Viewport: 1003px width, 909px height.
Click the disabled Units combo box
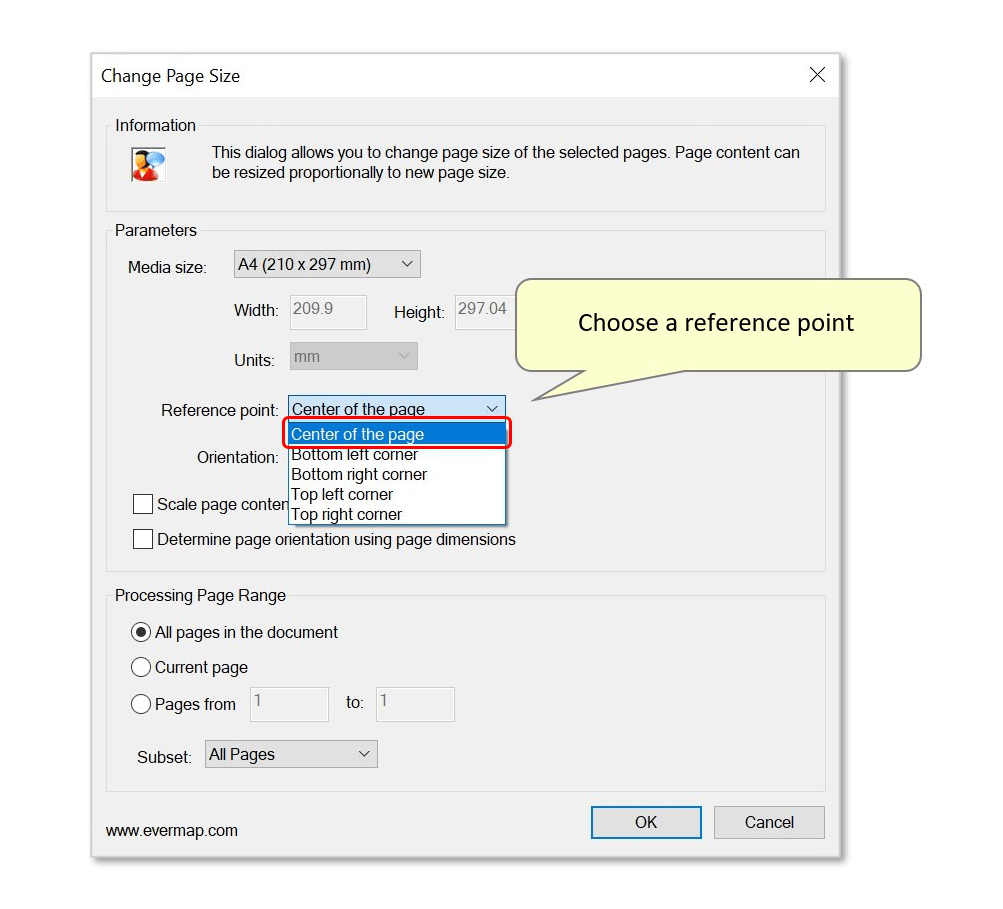pyautogui.click(x=352, y=356)
